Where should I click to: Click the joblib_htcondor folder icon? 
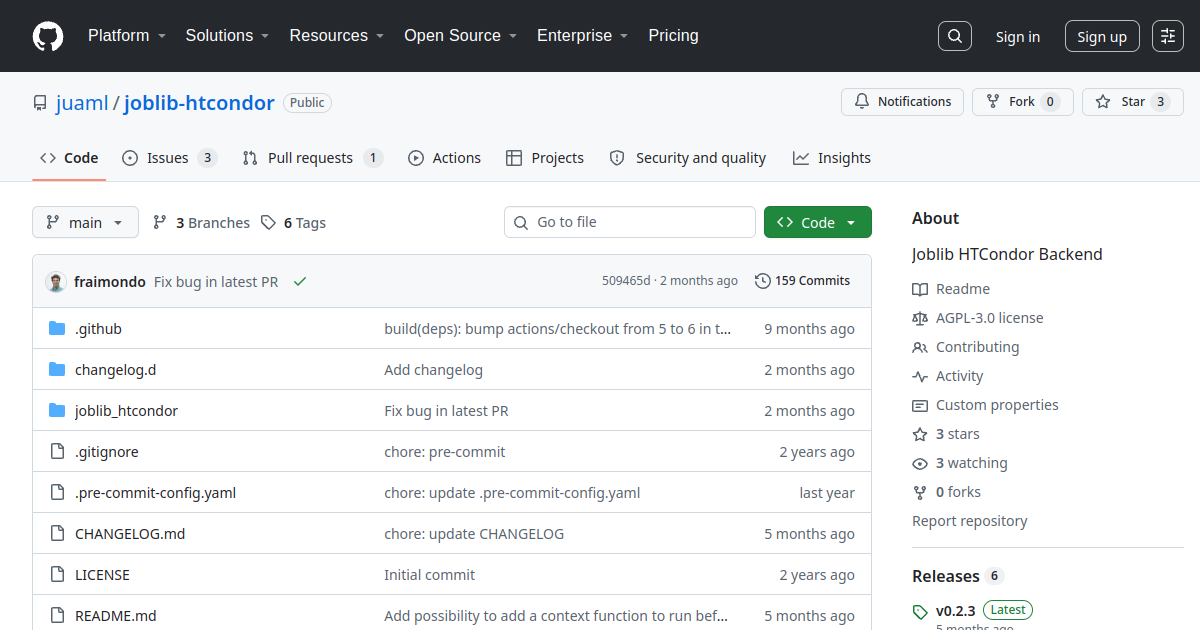tap(57, 411)
